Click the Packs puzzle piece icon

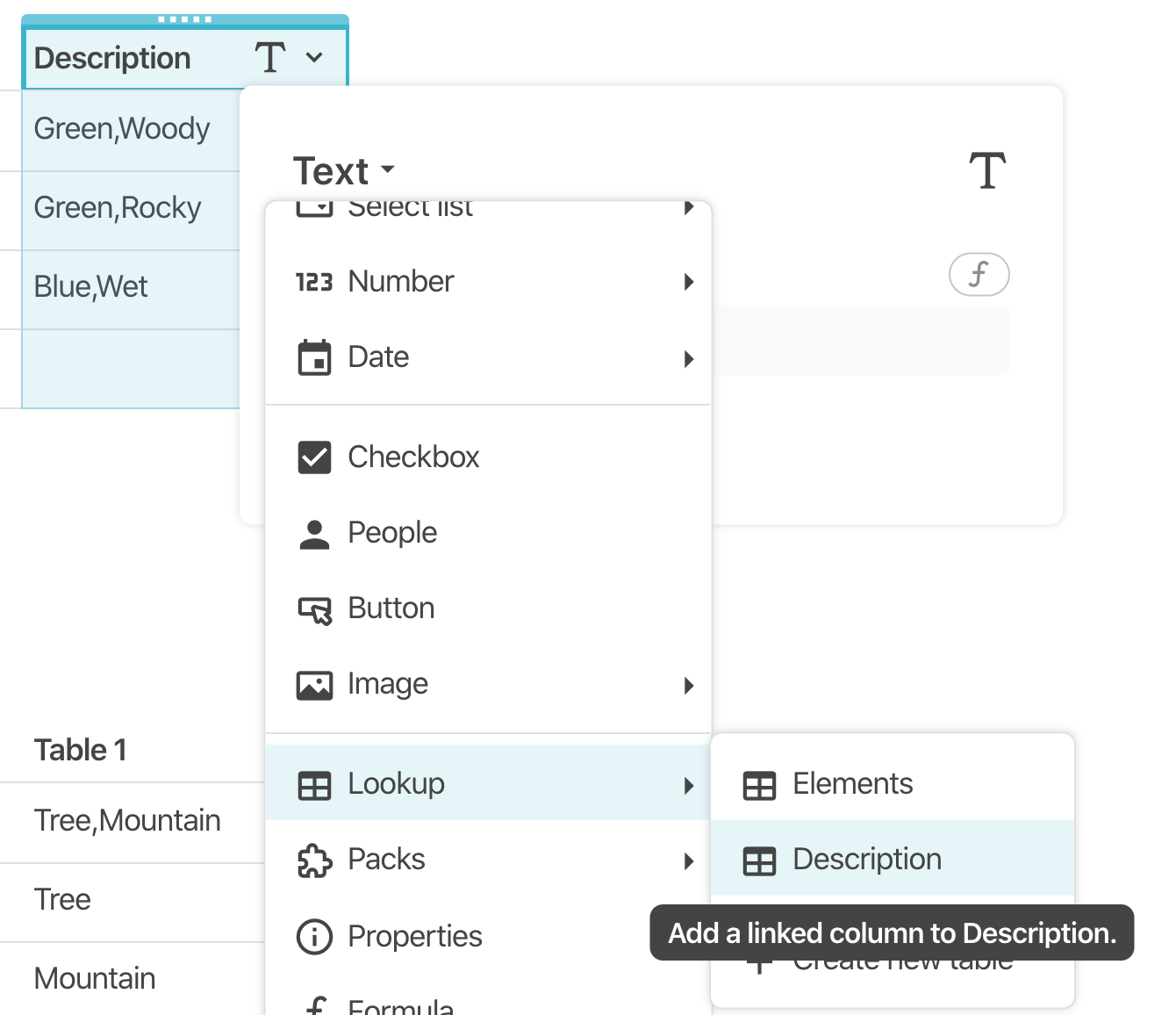[314, 860]
